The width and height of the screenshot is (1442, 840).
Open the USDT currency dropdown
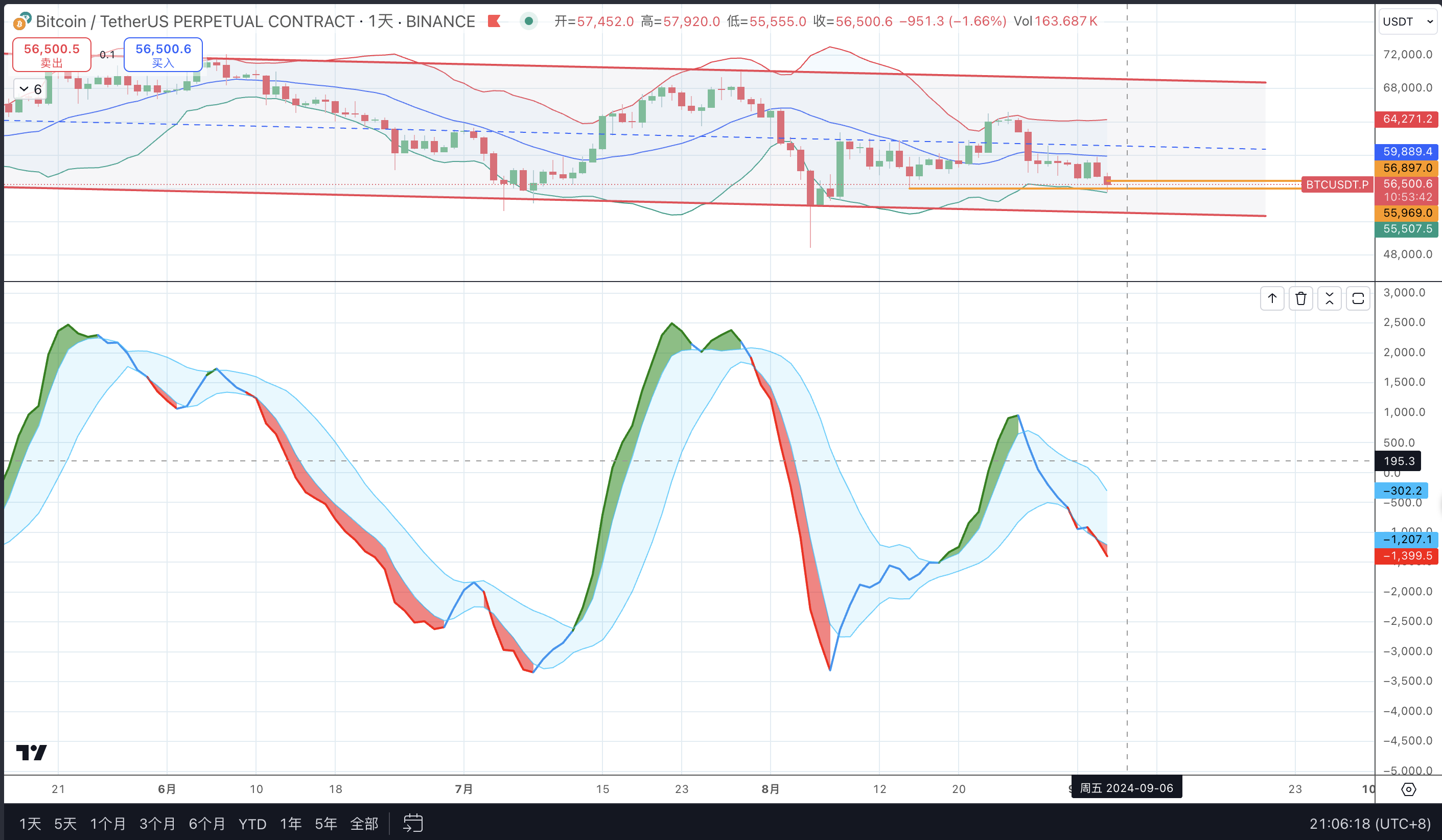1408,22
